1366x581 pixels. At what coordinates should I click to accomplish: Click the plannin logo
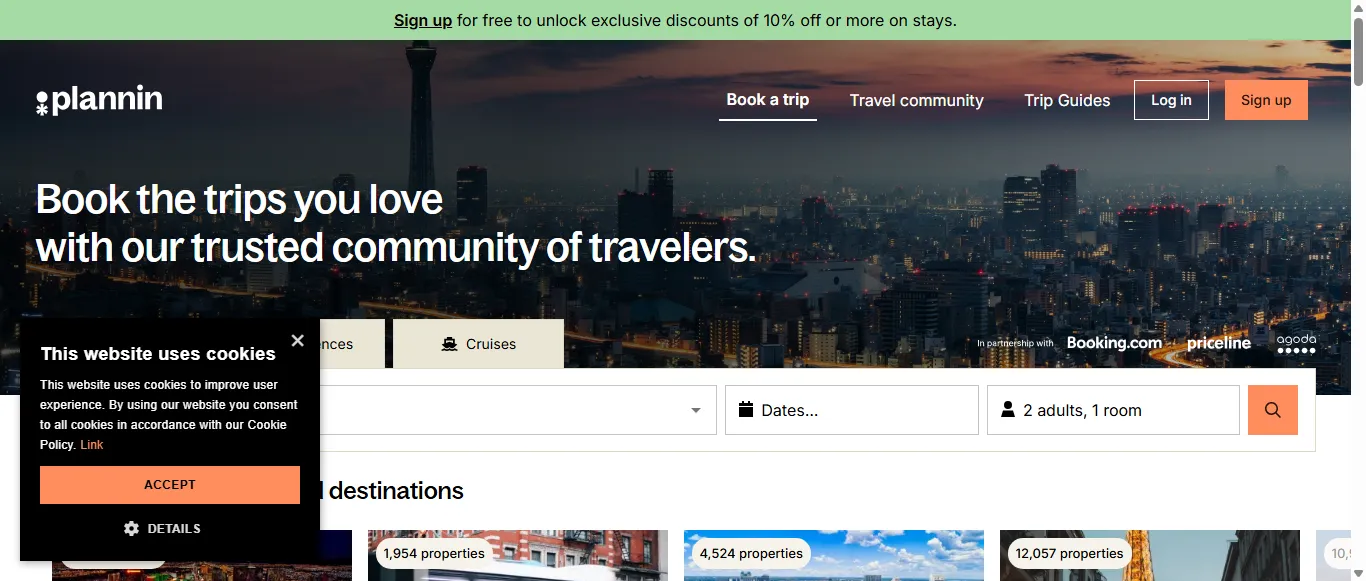pos(99,100)
